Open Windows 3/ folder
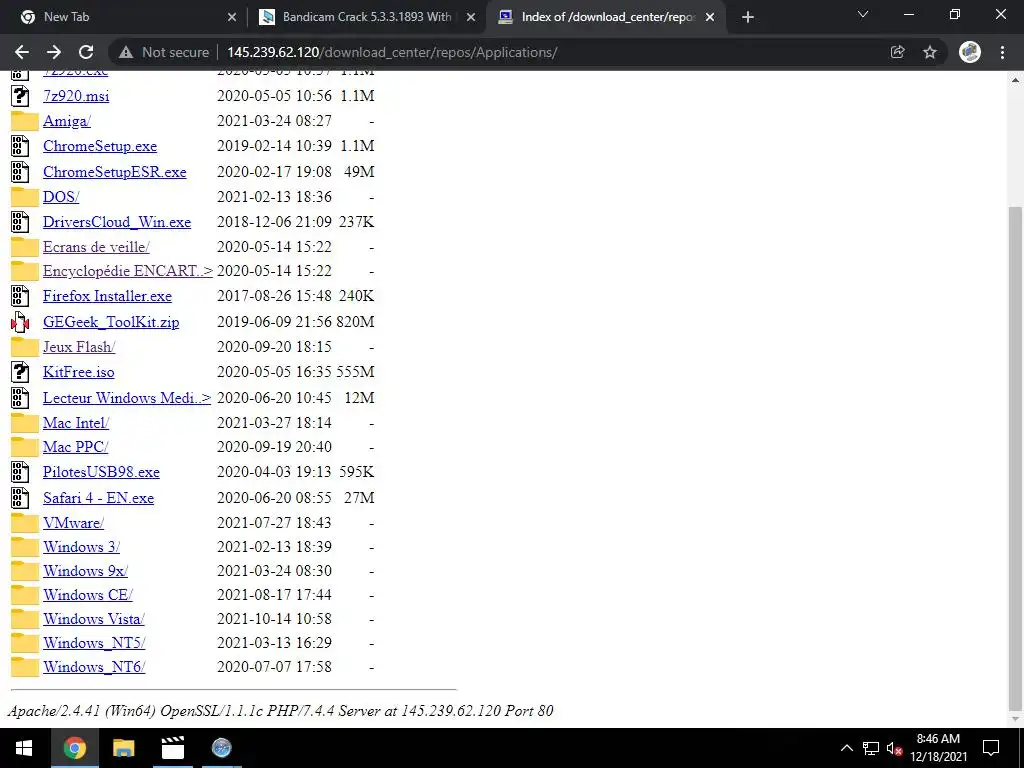Viewport: 1024px width, 768px height. [x=82, y=547]
